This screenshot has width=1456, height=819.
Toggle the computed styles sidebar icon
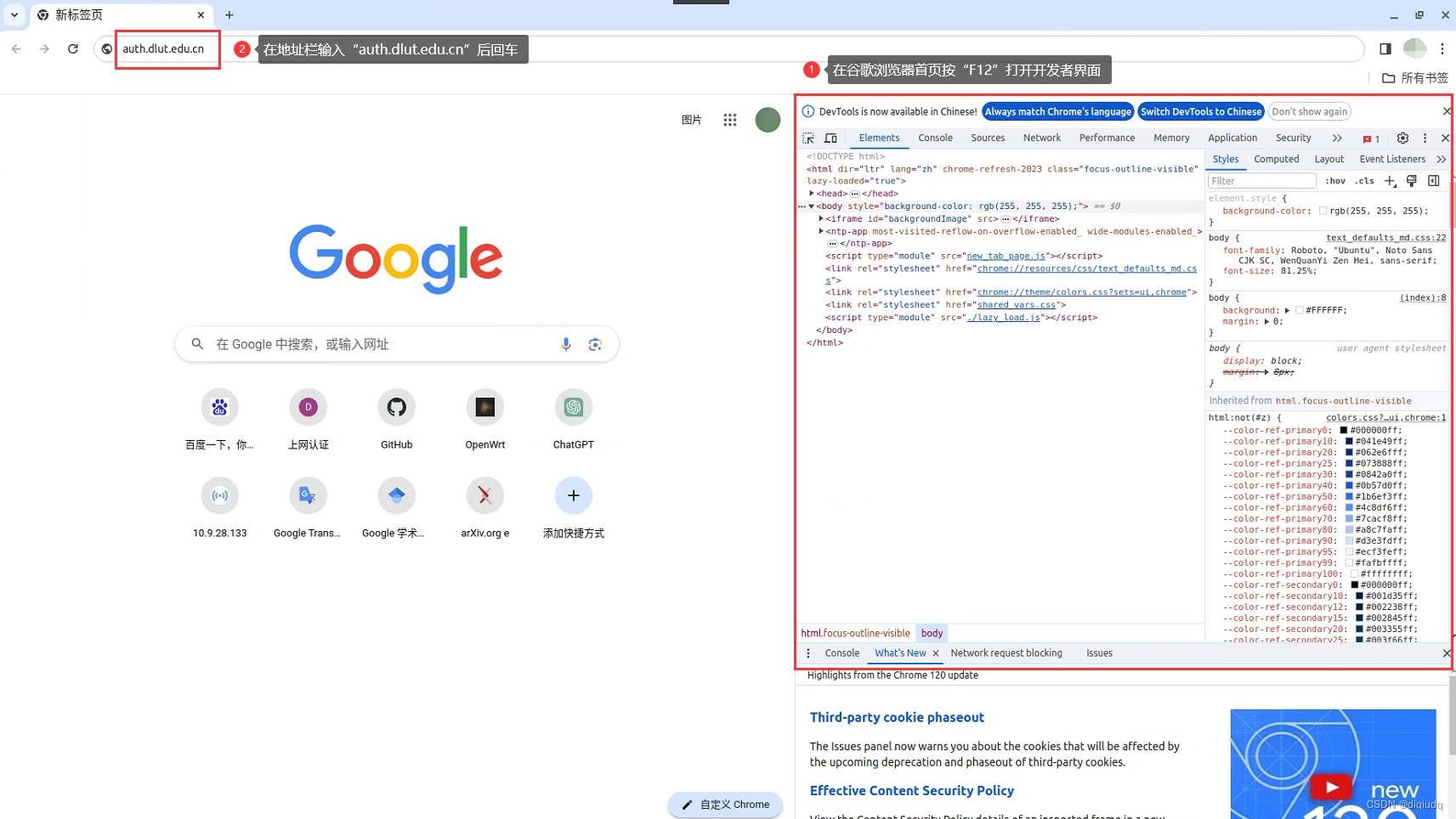[1434, 181]
